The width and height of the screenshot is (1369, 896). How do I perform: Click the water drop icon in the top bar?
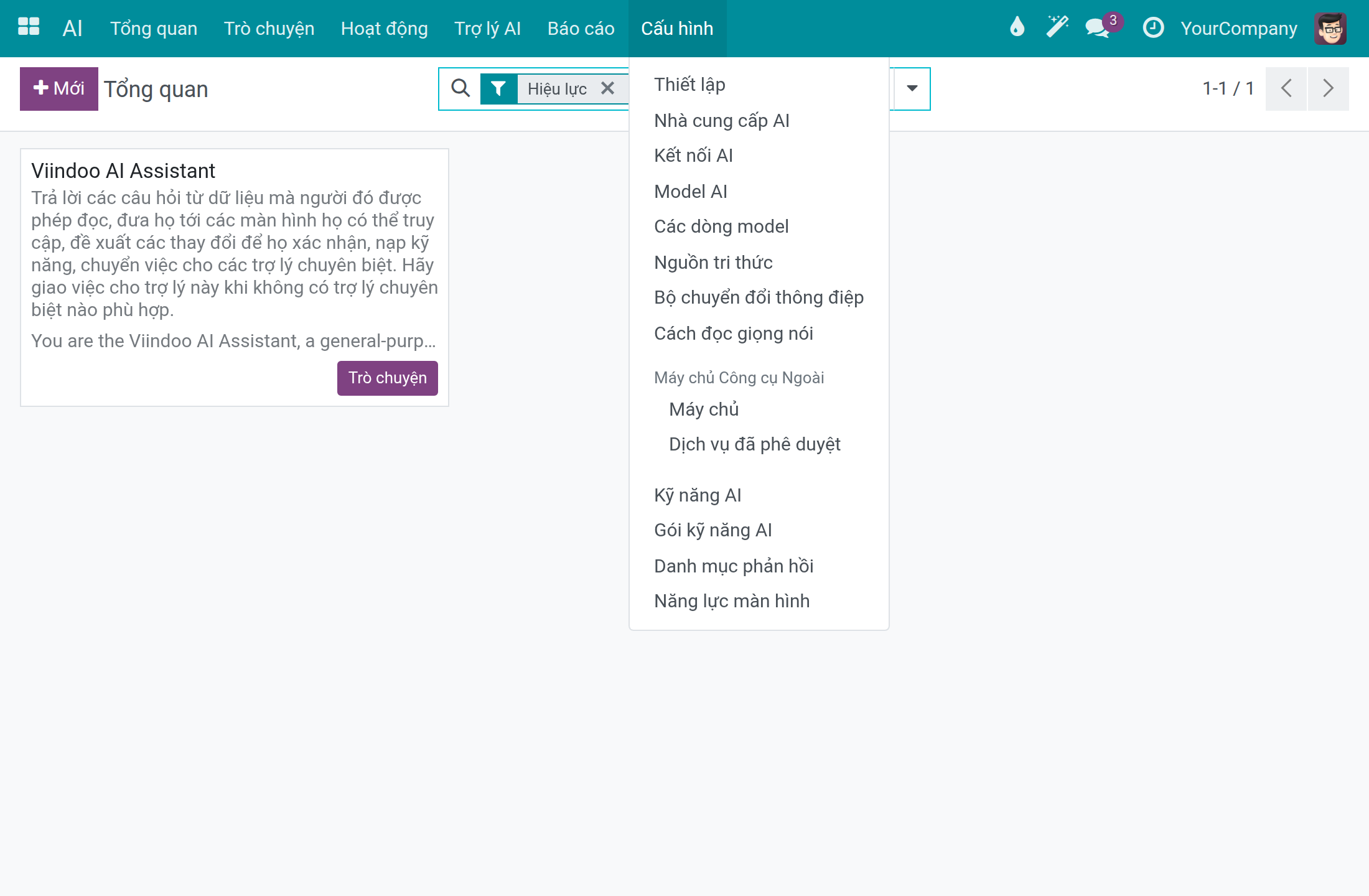1017,27
